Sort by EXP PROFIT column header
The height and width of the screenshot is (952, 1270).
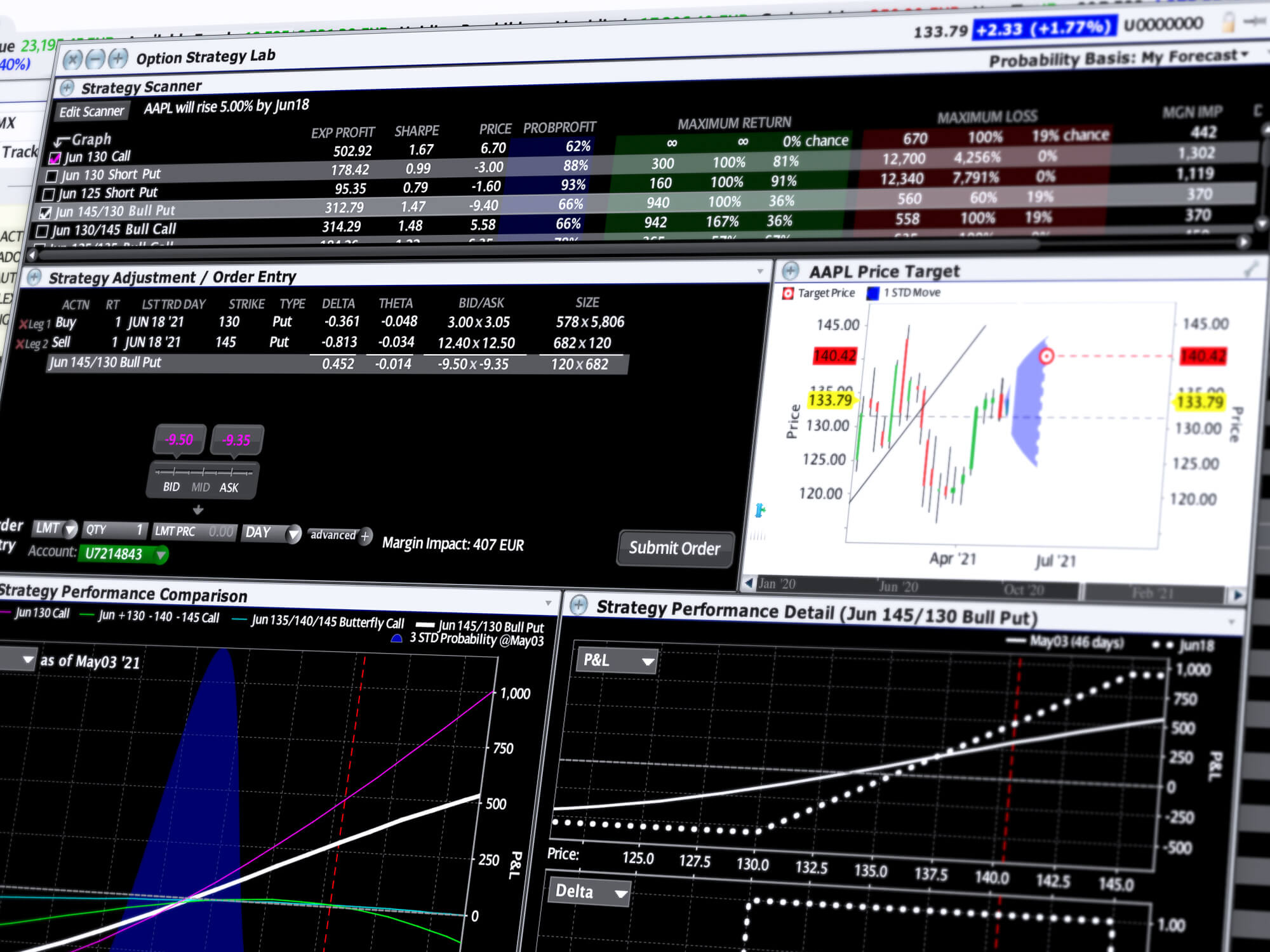click(342, 133)
